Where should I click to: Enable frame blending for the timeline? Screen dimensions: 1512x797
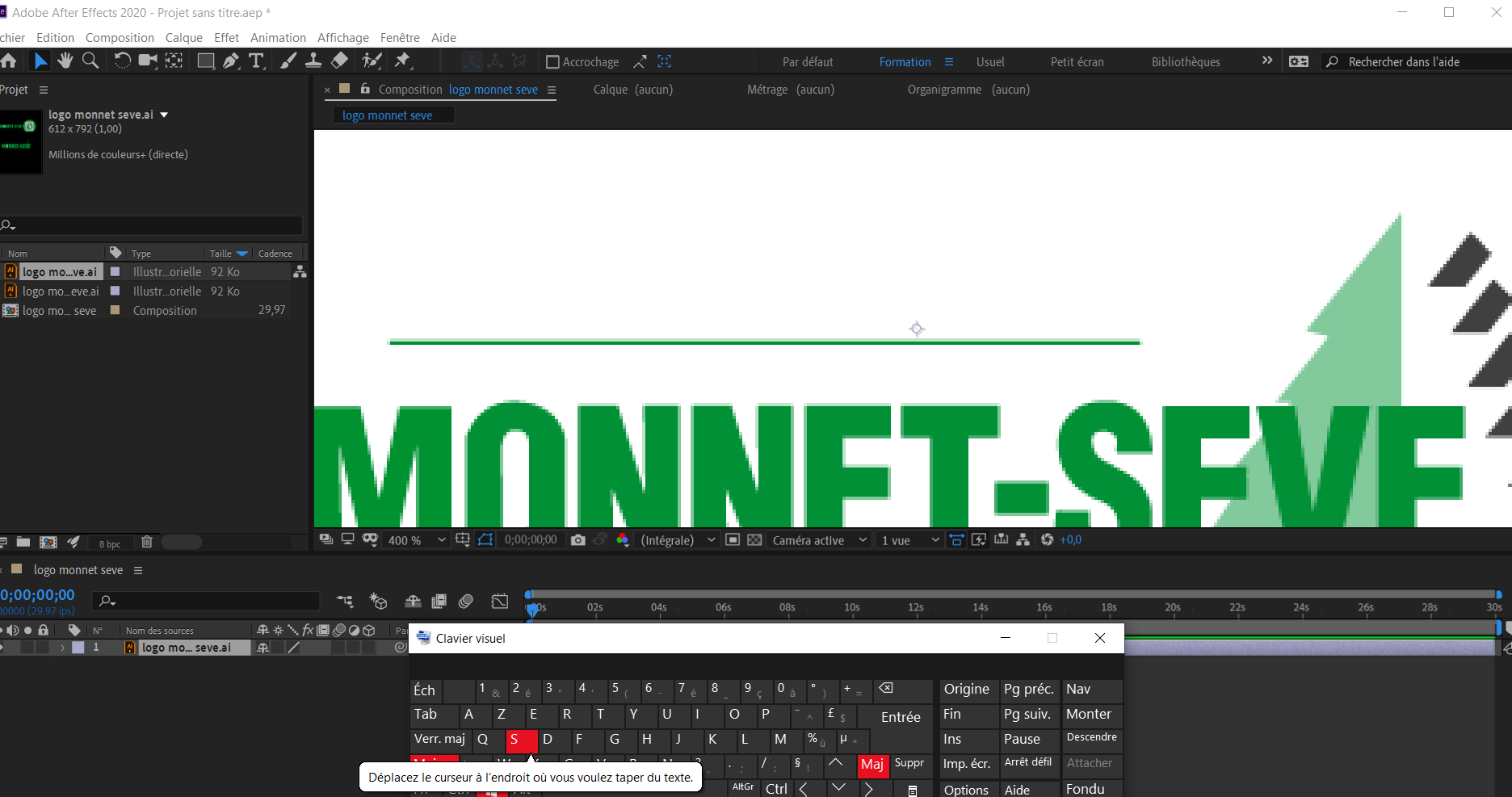point(439,602)
